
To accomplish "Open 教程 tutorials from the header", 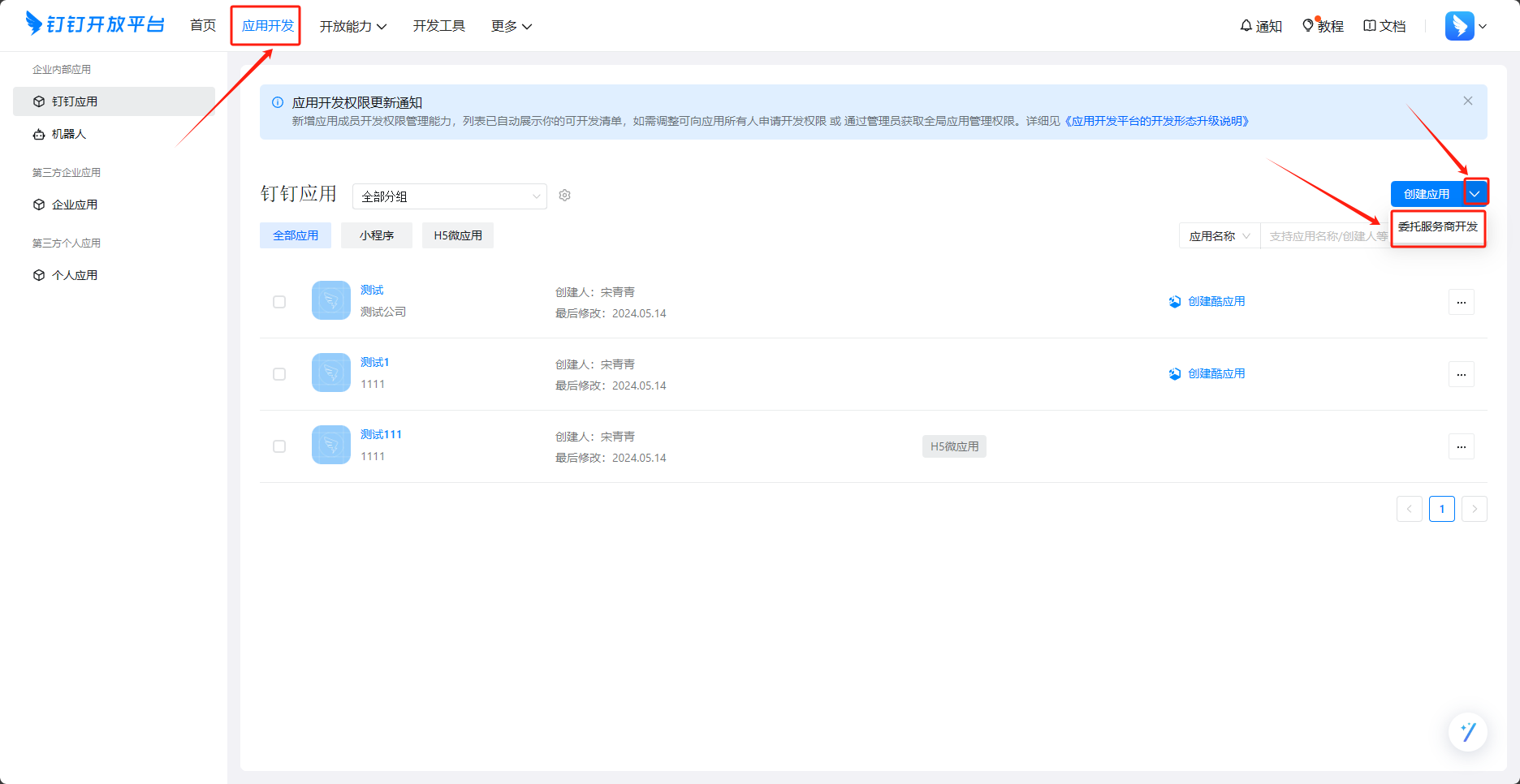I will 1323,26.
